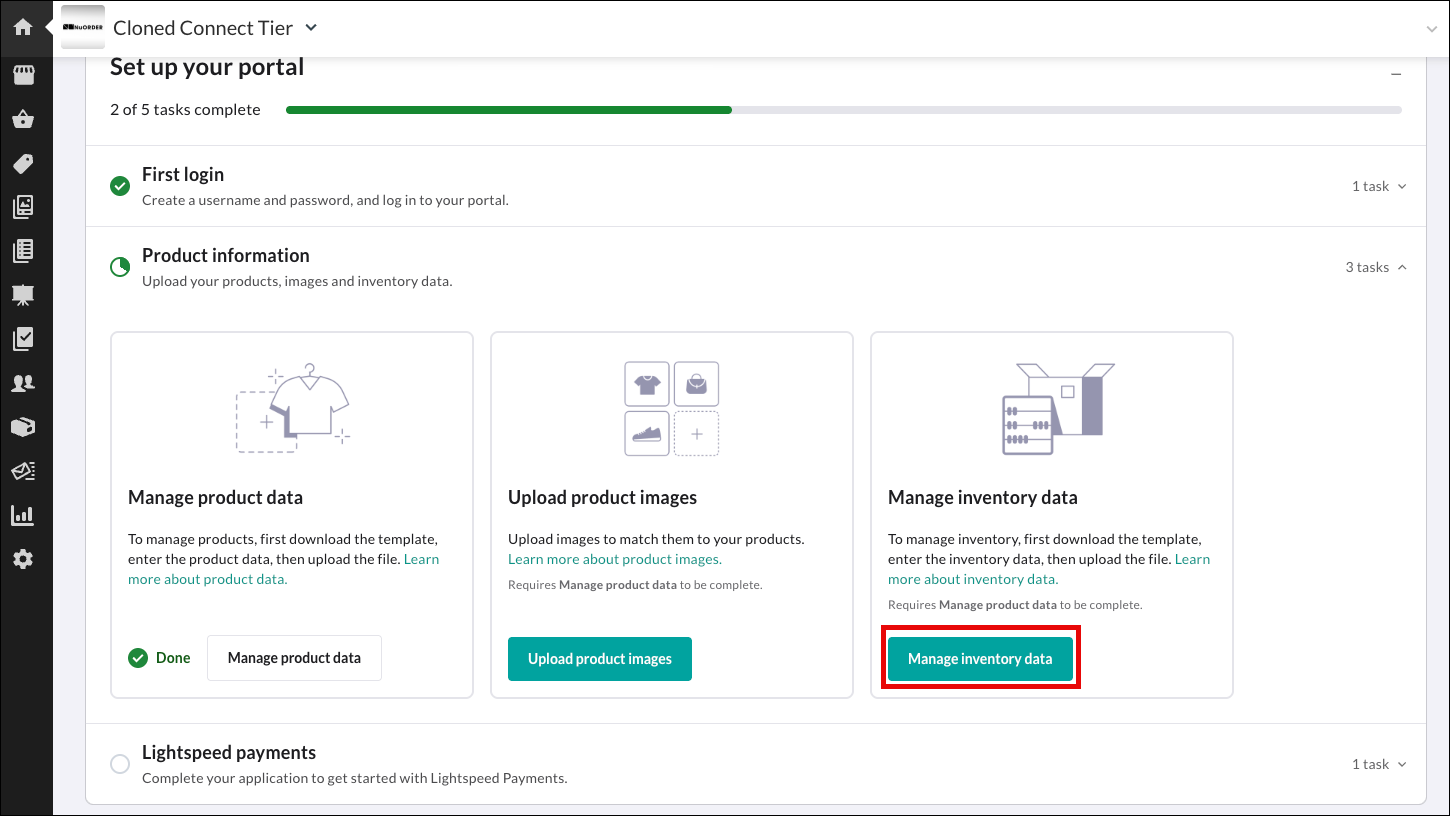The height and width of the screenshot is (816, 1450).
Task: Open Learn more about product images link
Action: 615,559
